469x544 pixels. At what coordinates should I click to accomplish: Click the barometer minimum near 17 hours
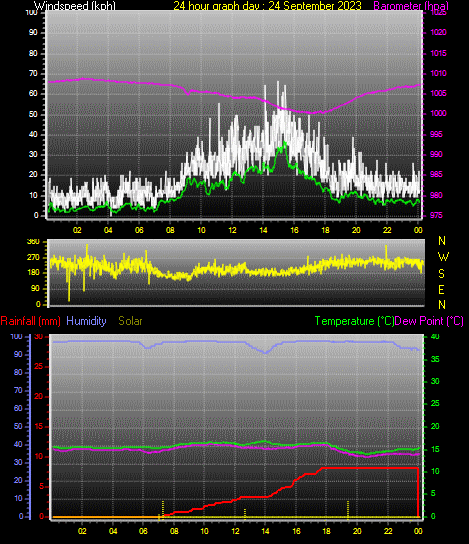coord(312,113)
